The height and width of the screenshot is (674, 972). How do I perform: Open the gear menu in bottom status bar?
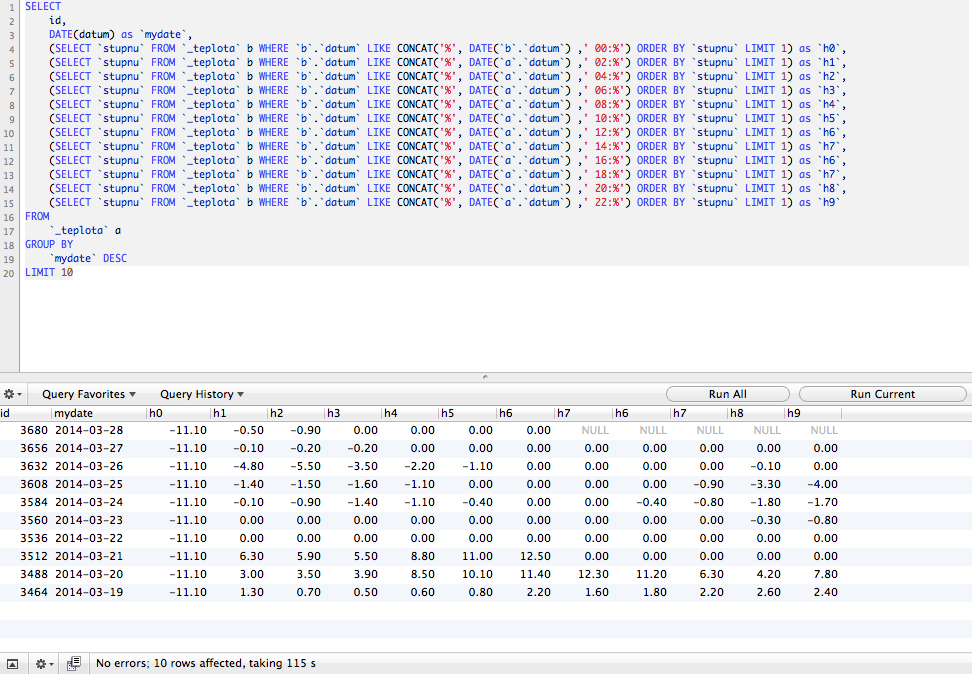(43, 664)
